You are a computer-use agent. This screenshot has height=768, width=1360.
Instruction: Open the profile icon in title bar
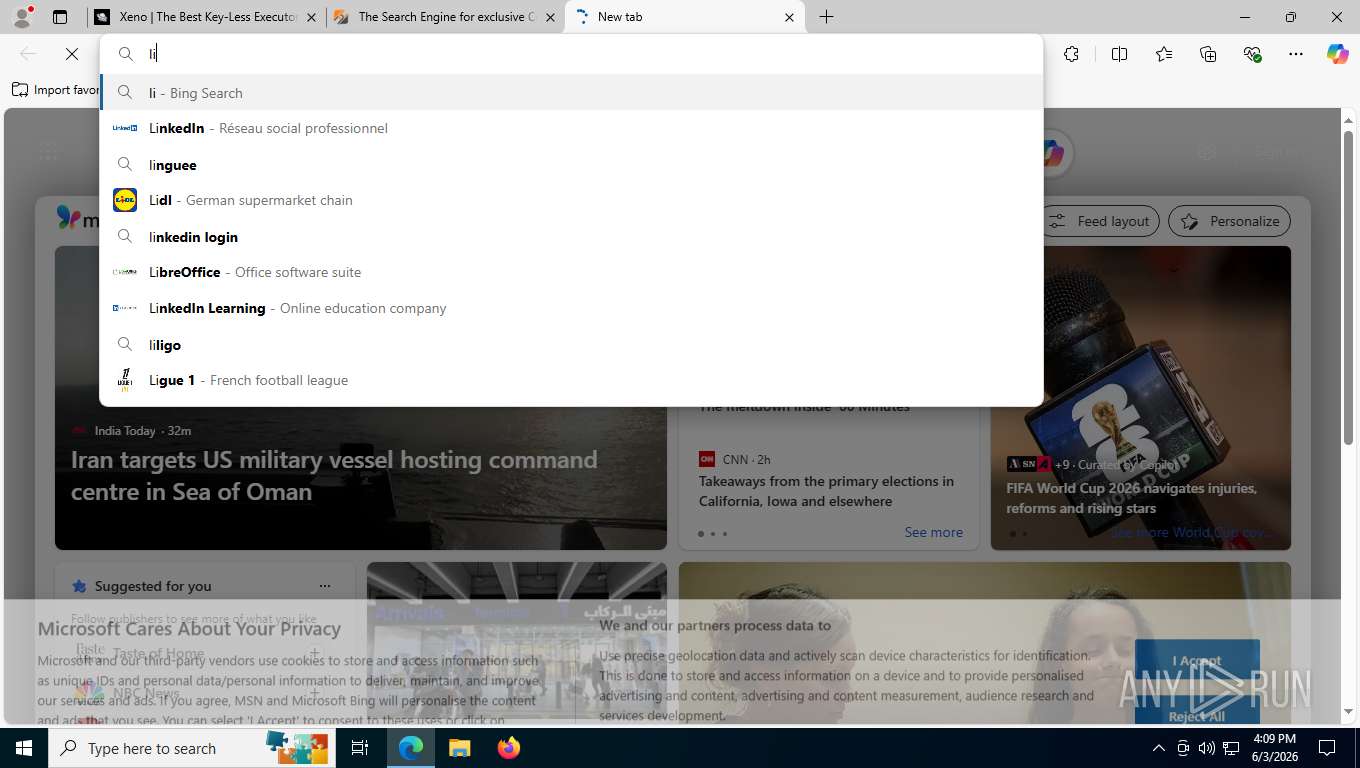pos(22,17)
